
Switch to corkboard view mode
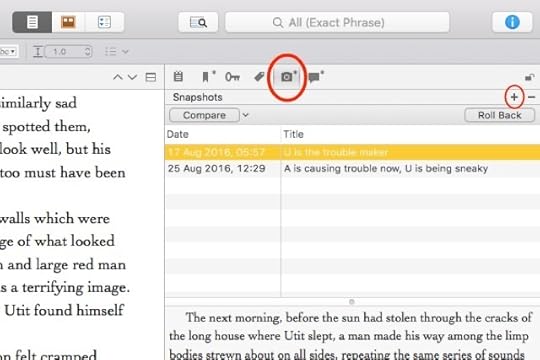(x=68, y=22)
